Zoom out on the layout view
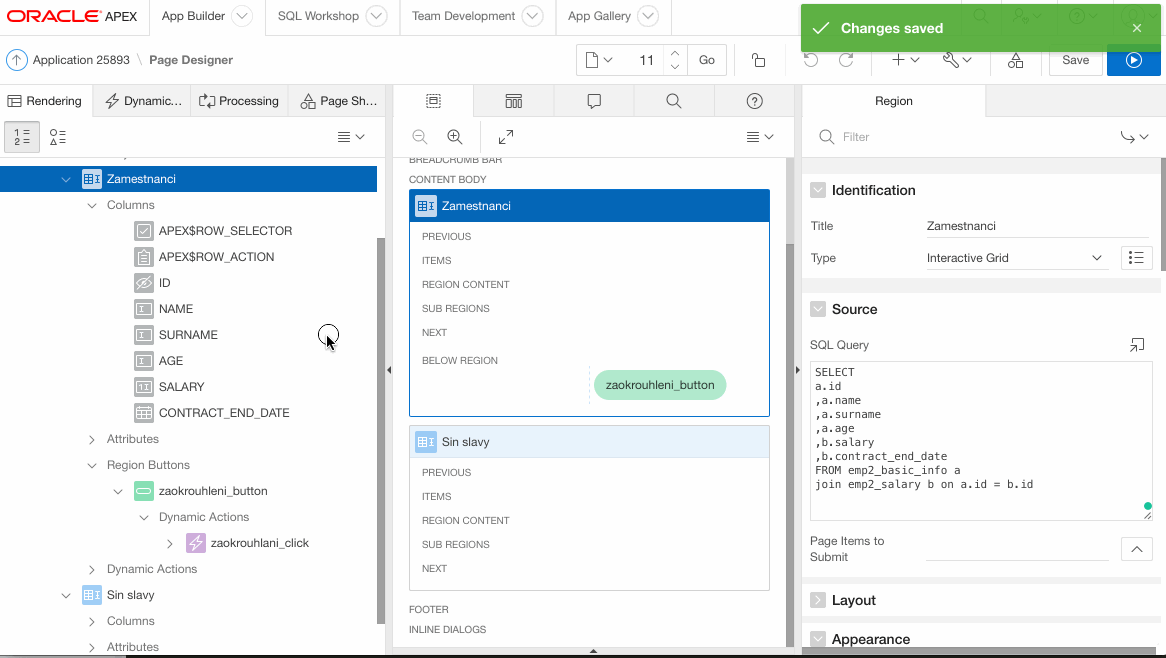Screen dimensions: 1166x658 [420, 137]
